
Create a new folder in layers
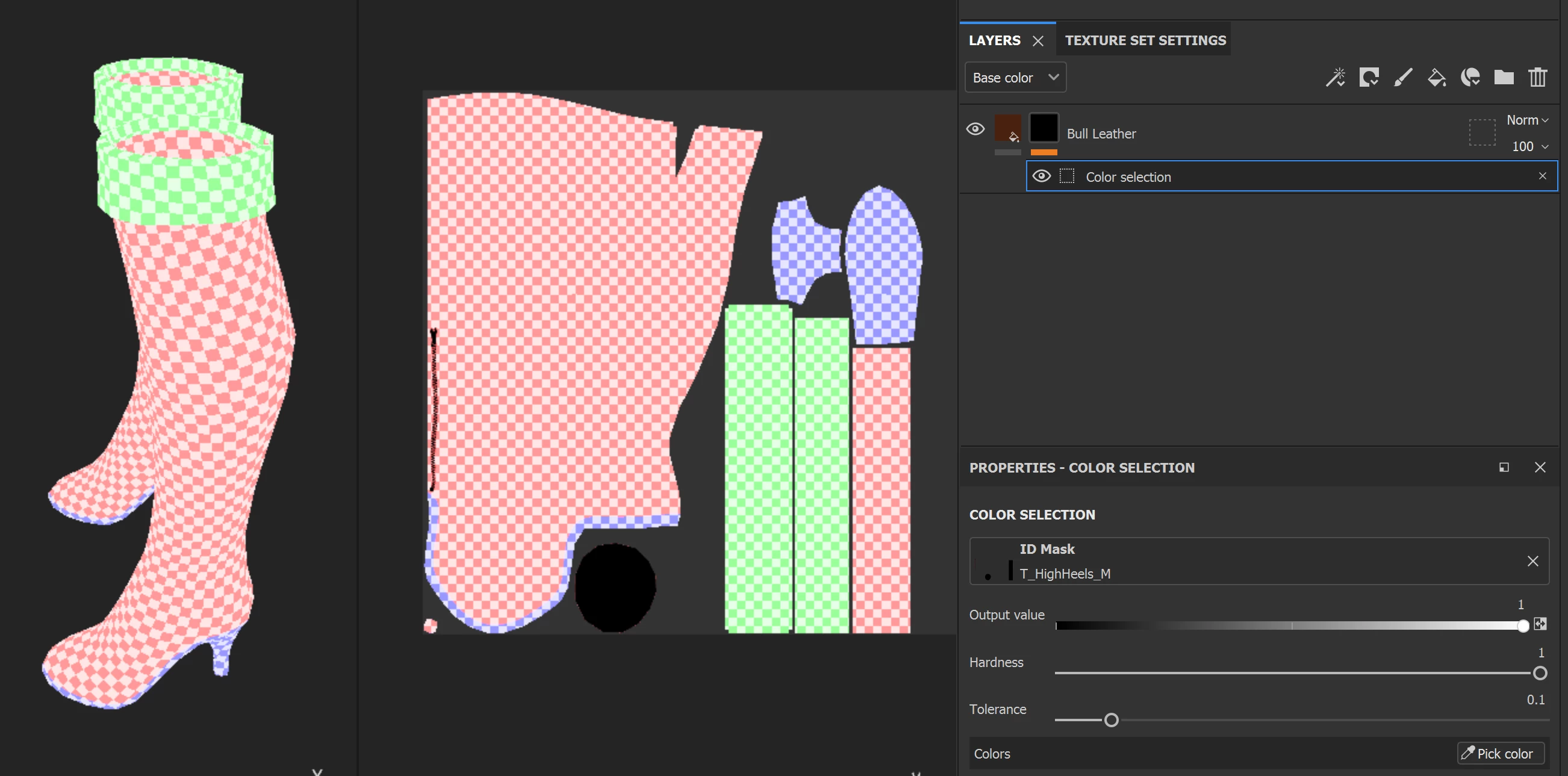[1504, 78]
